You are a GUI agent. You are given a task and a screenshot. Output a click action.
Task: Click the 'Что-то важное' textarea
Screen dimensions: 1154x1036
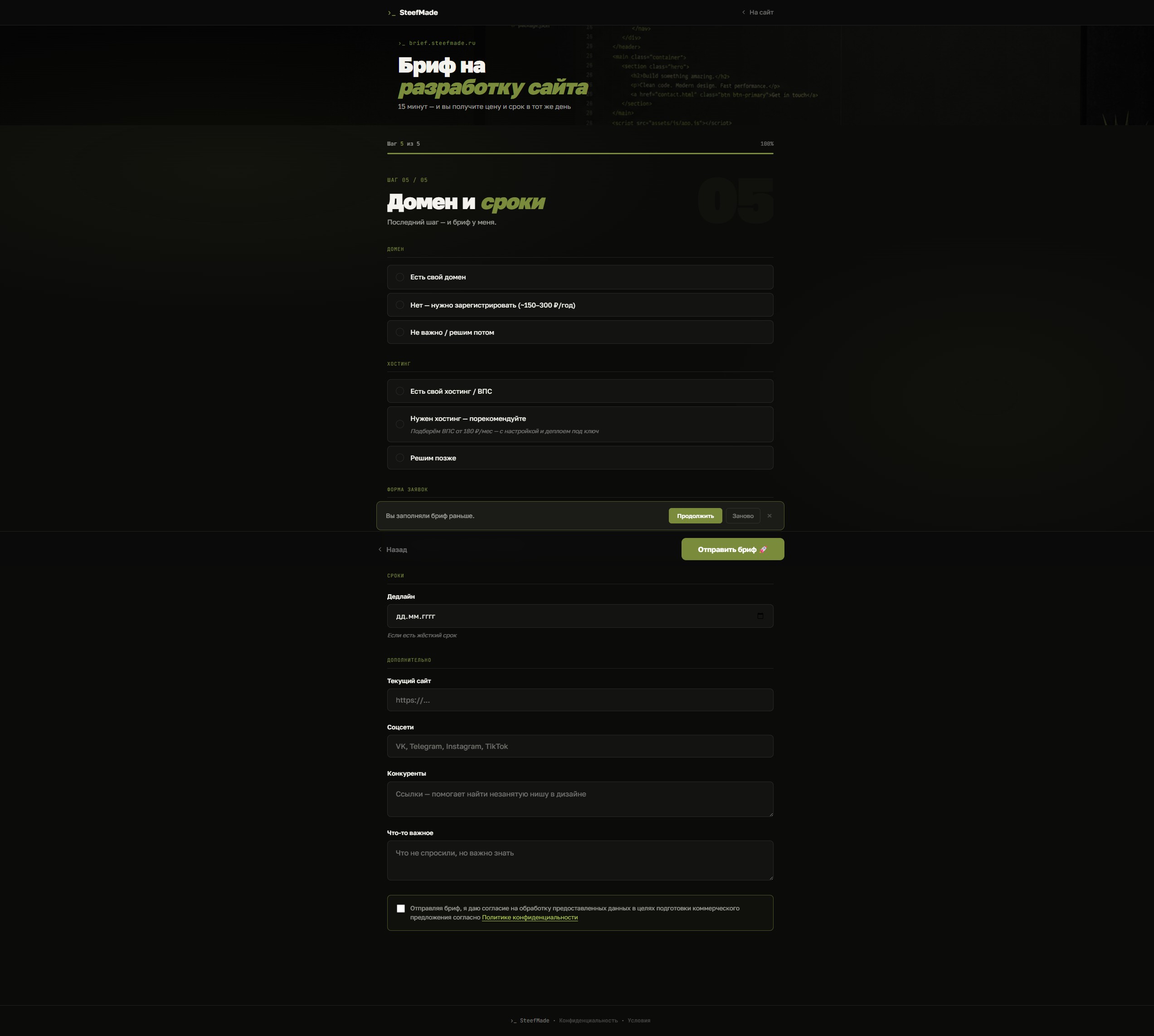580,860
